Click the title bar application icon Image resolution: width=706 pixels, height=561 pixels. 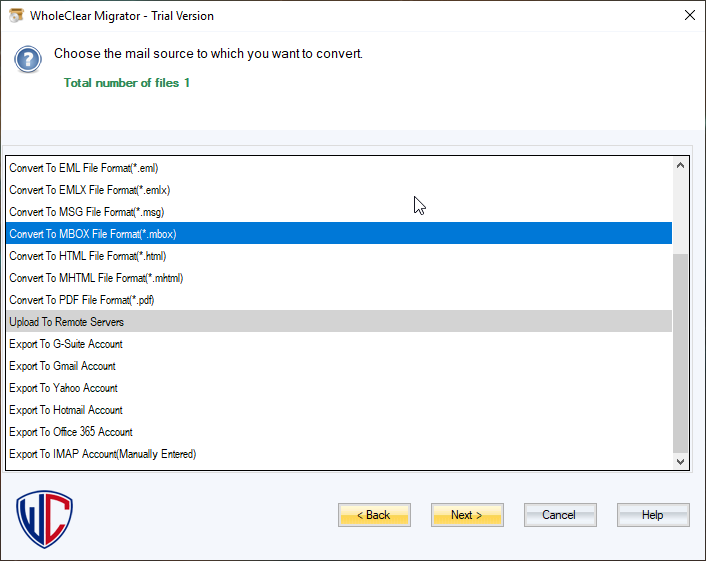pos(16,15)
